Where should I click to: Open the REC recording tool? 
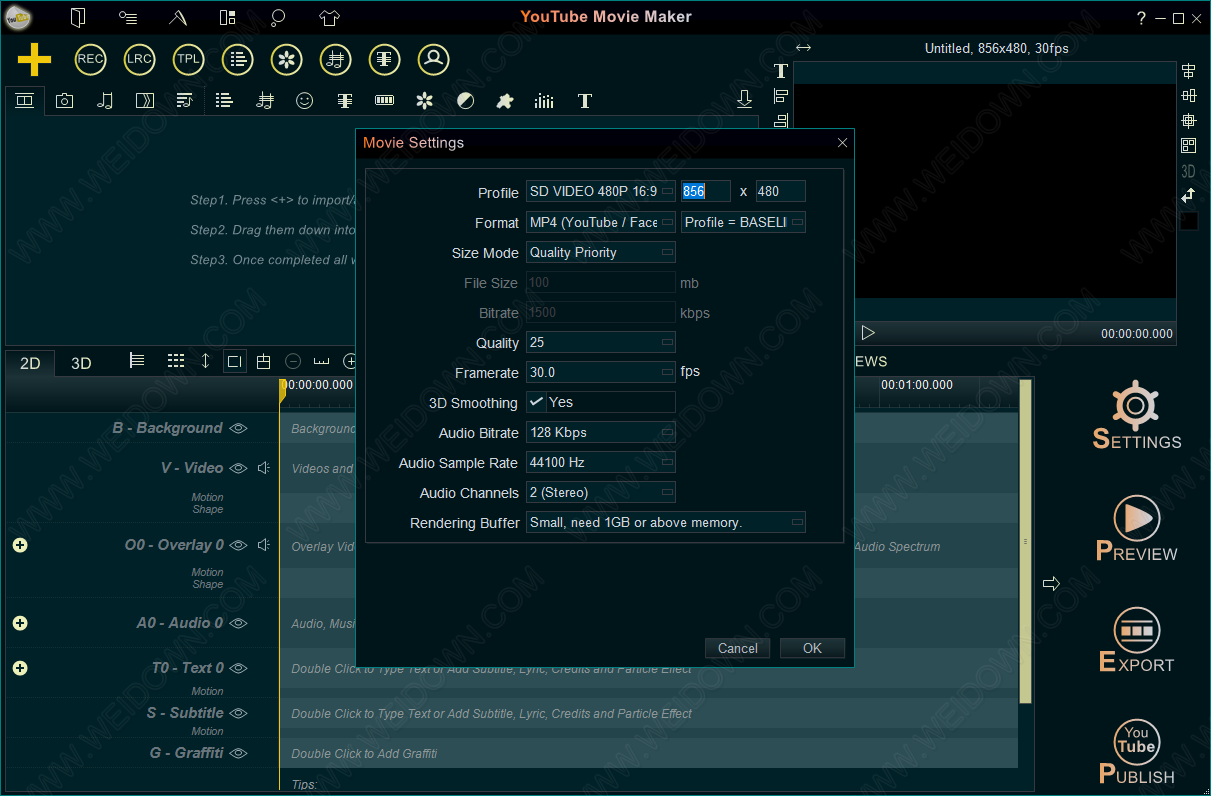(x=90, y=59)
